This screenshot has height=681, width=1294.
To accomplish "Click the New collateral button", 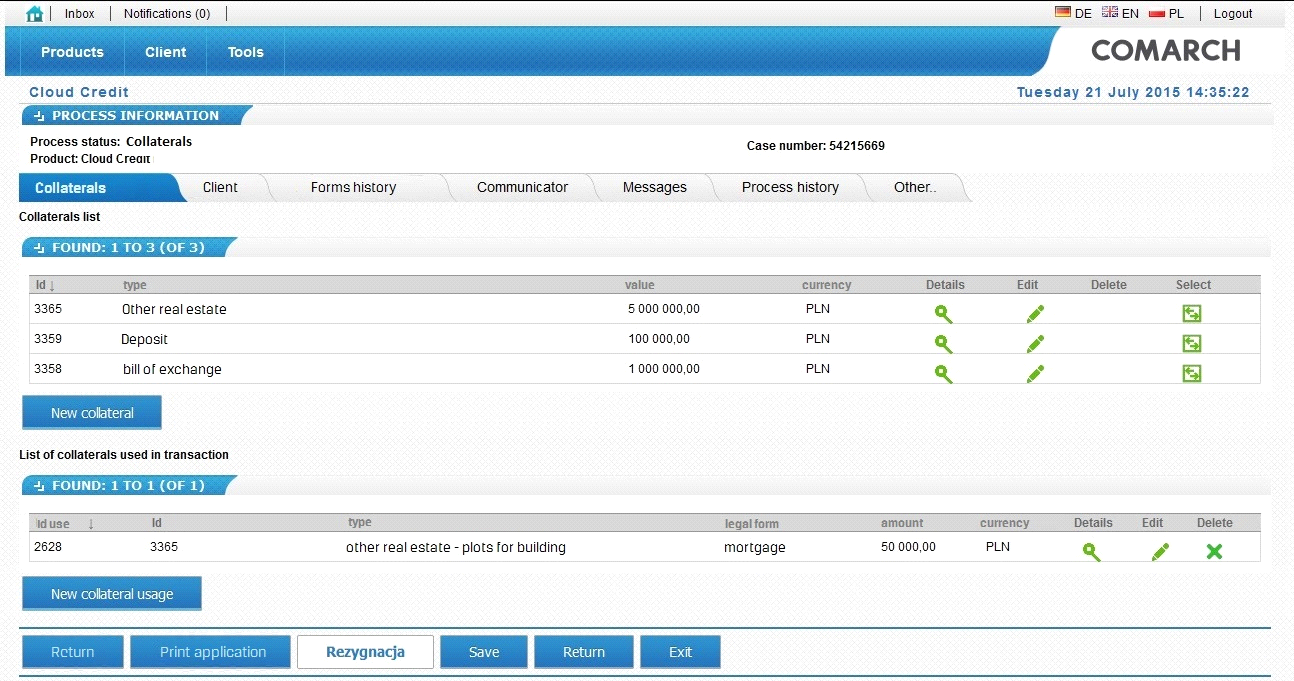I will pos(92,412).
